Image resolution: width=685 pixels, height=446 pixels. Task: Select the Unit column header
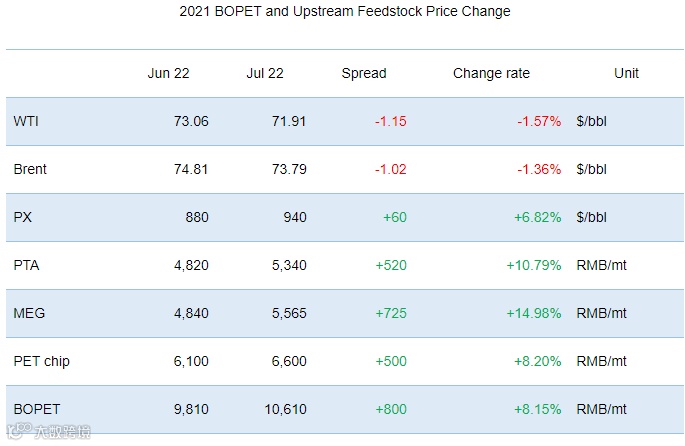click(x=627, y=73)
